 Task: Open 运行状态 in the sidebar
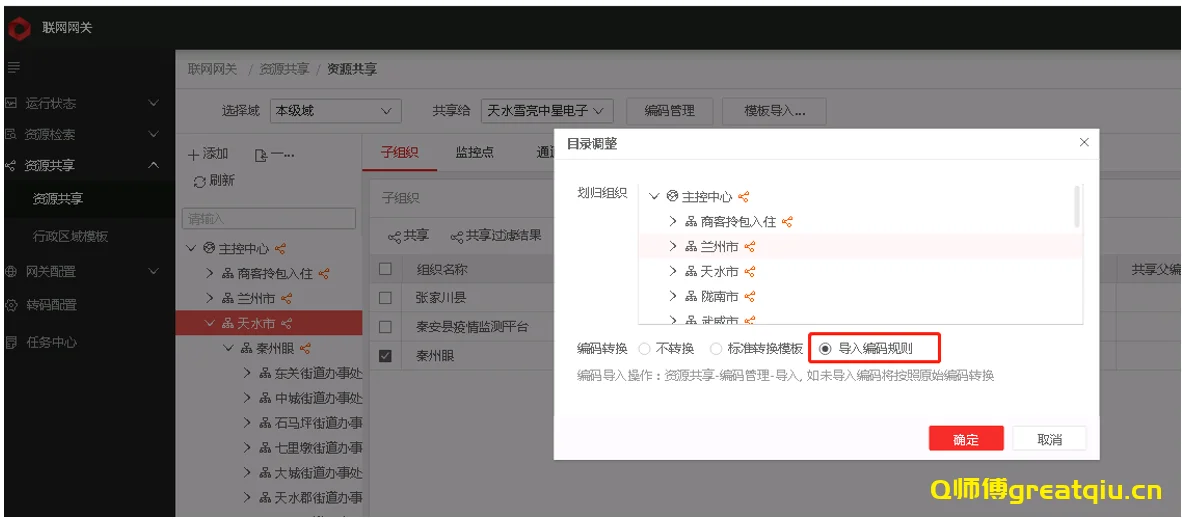[x=51, y=103]
